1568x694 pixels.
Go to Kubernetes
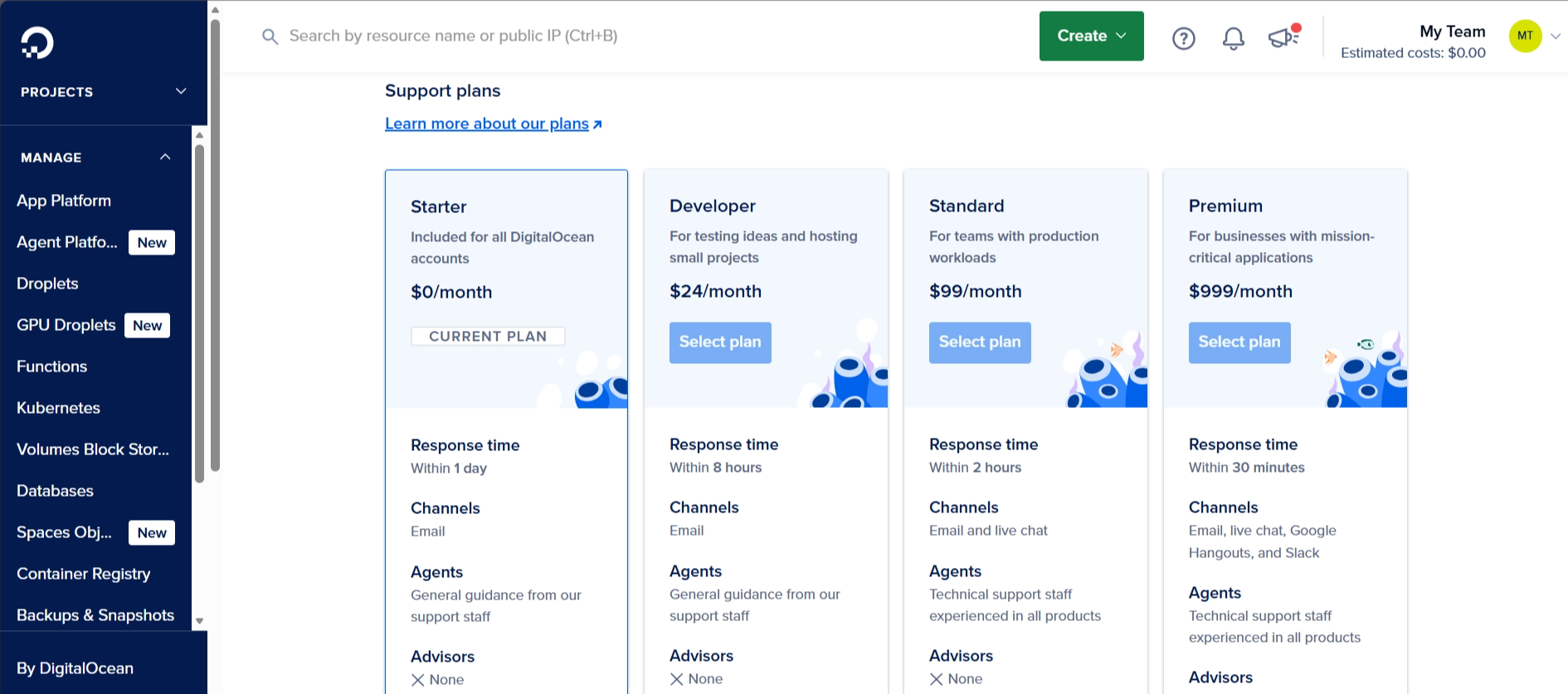[x=58, y=408]
